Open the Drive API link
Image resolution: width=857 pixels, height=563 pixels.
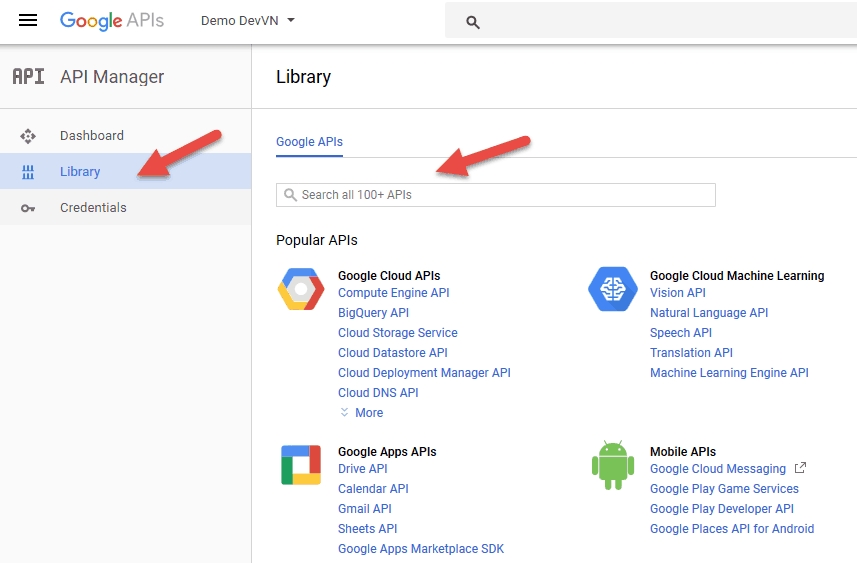(x=362, y=469)
